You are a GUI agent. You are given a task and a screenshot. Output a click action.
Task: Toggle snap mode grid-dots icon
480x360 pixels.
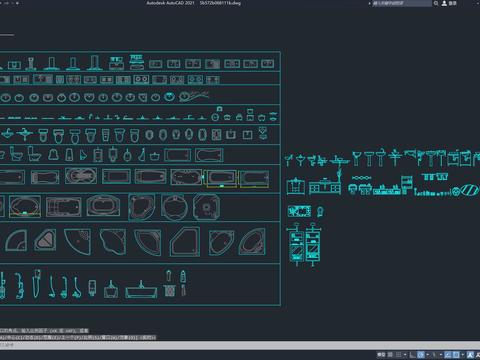(398, 355)
